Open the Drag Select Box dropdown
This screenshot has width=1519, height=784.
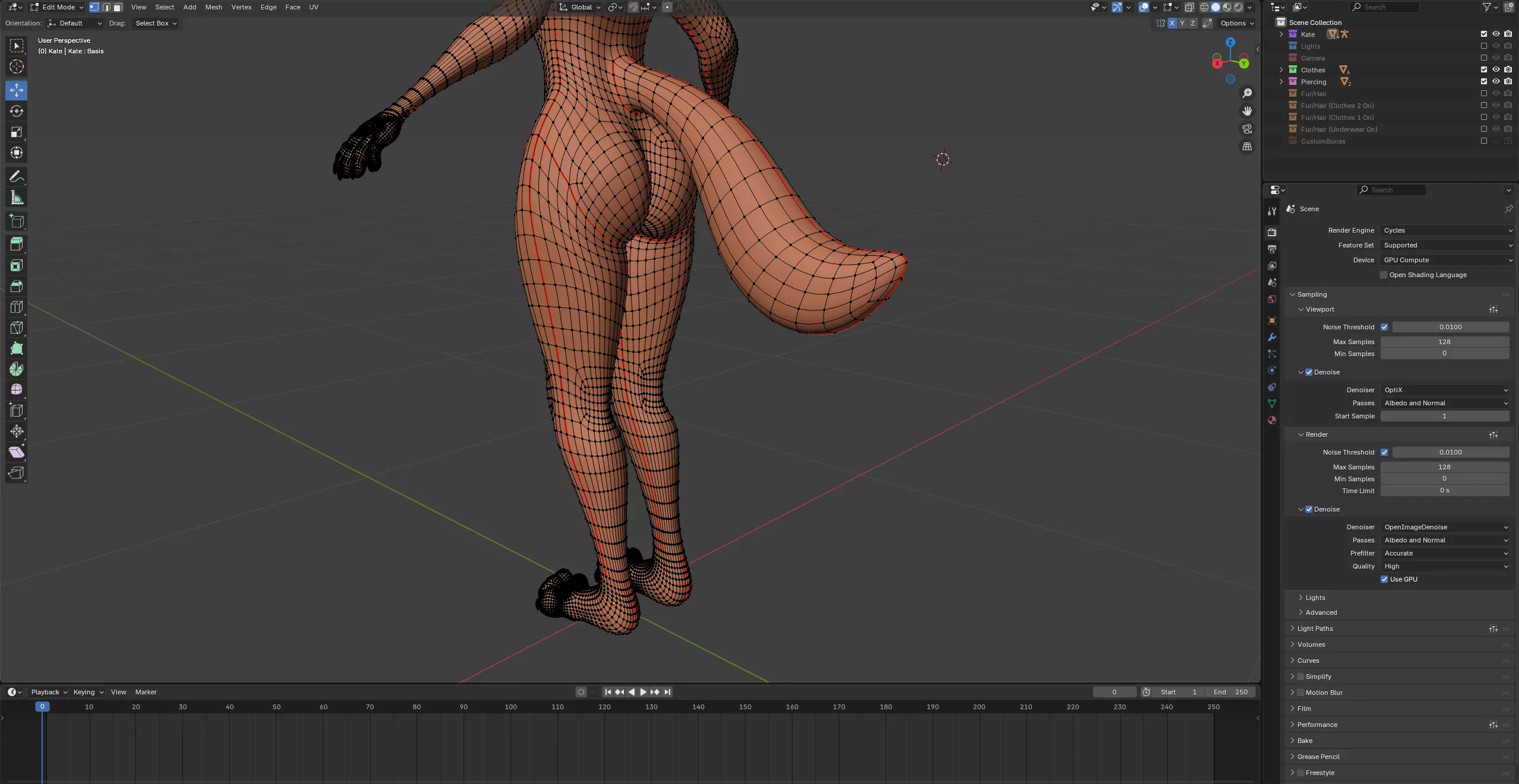(x=156, y=23)
